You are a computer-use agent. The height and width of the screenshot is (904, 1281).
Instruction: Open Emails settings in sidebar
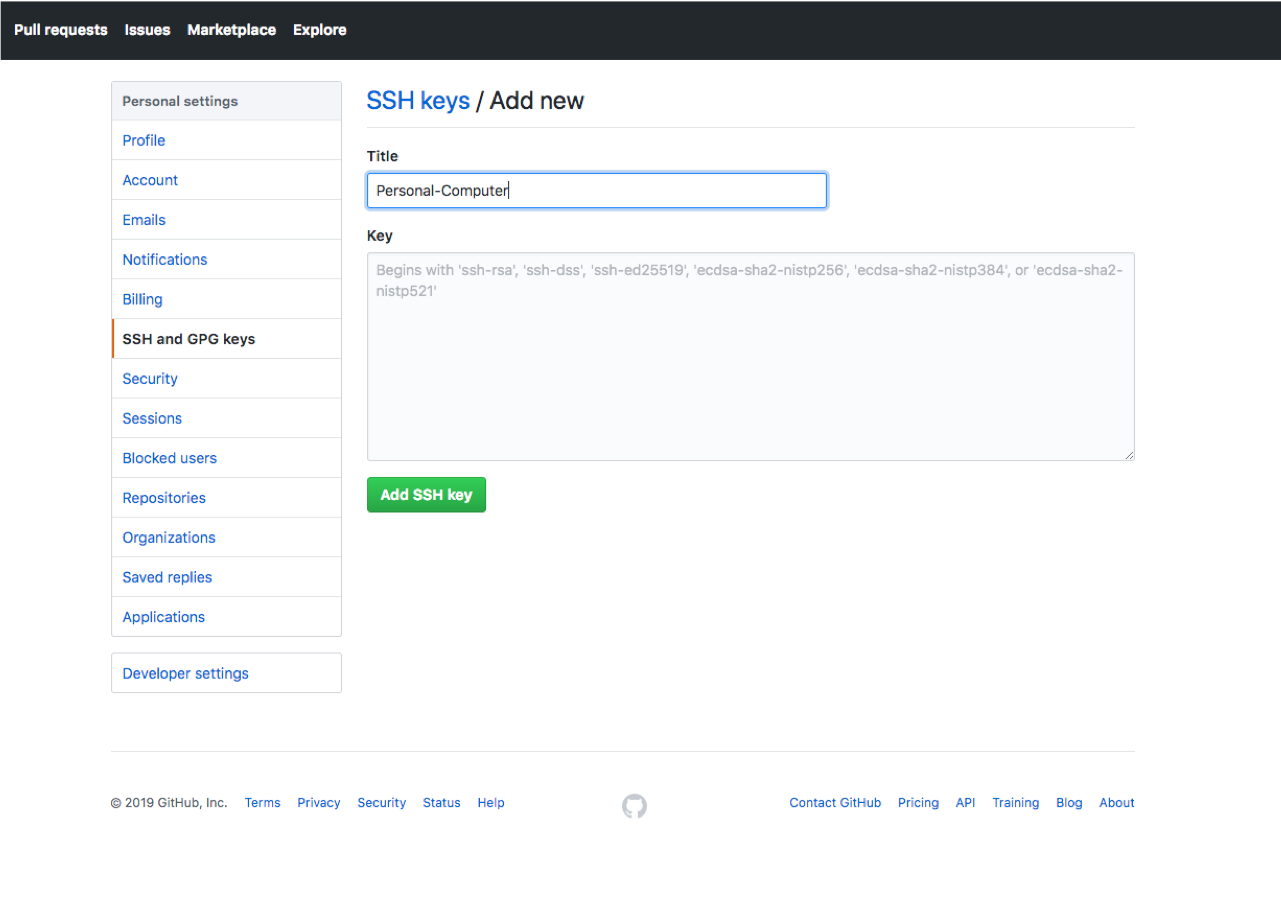point(226,220)
